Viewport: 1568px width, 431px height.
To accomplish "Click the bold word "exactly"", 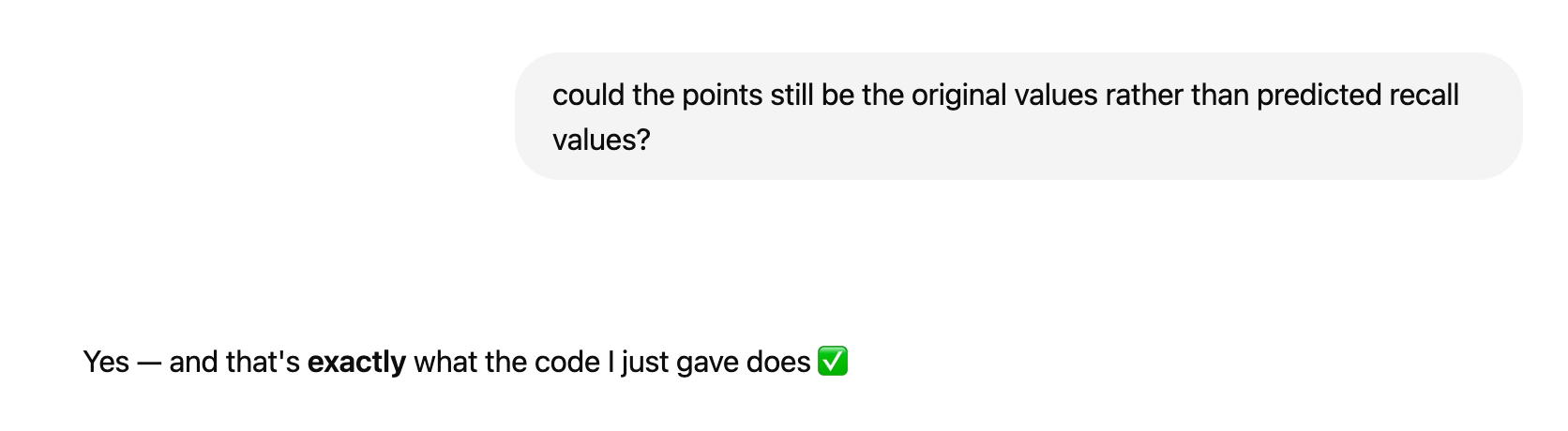I will 356,363.
